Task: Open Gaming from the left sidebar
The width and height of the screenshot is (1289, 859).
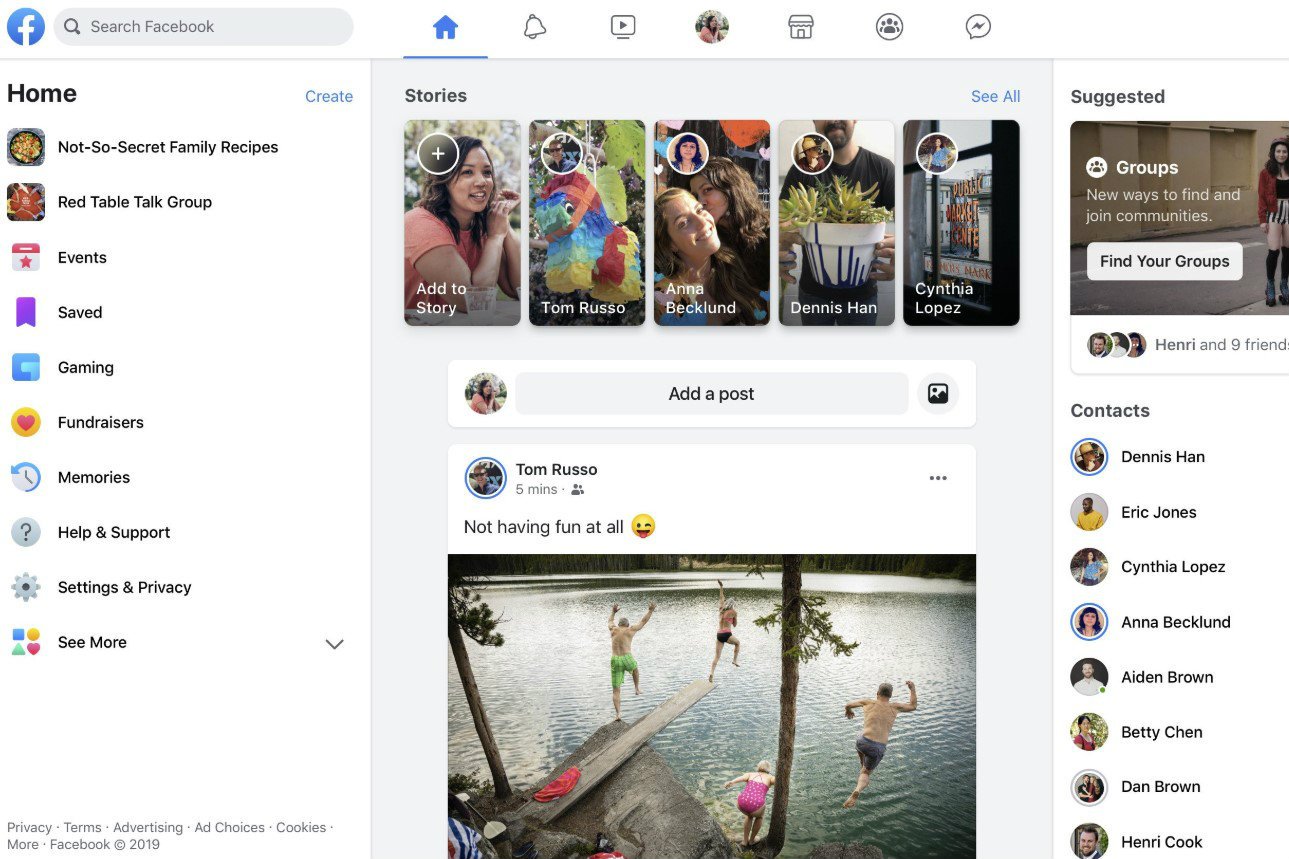Action: click(85, 367)
